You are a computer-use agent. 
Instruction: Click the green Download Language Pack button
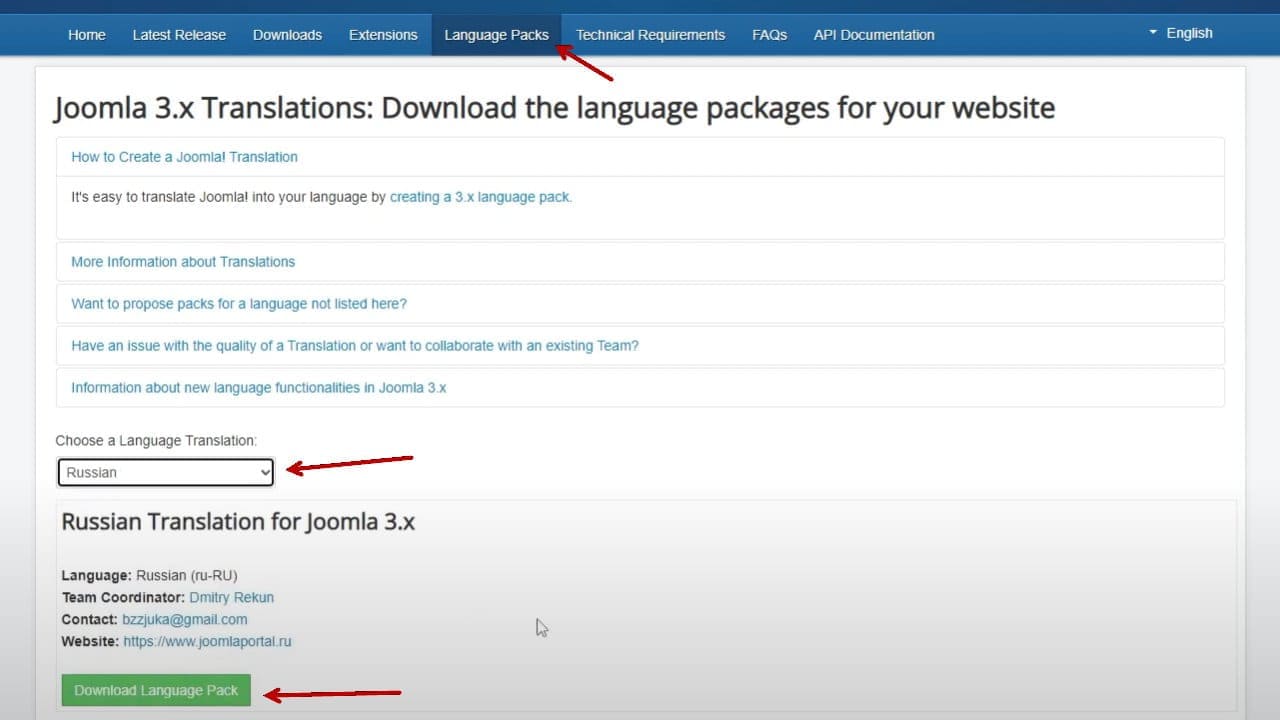pos(156,690)
